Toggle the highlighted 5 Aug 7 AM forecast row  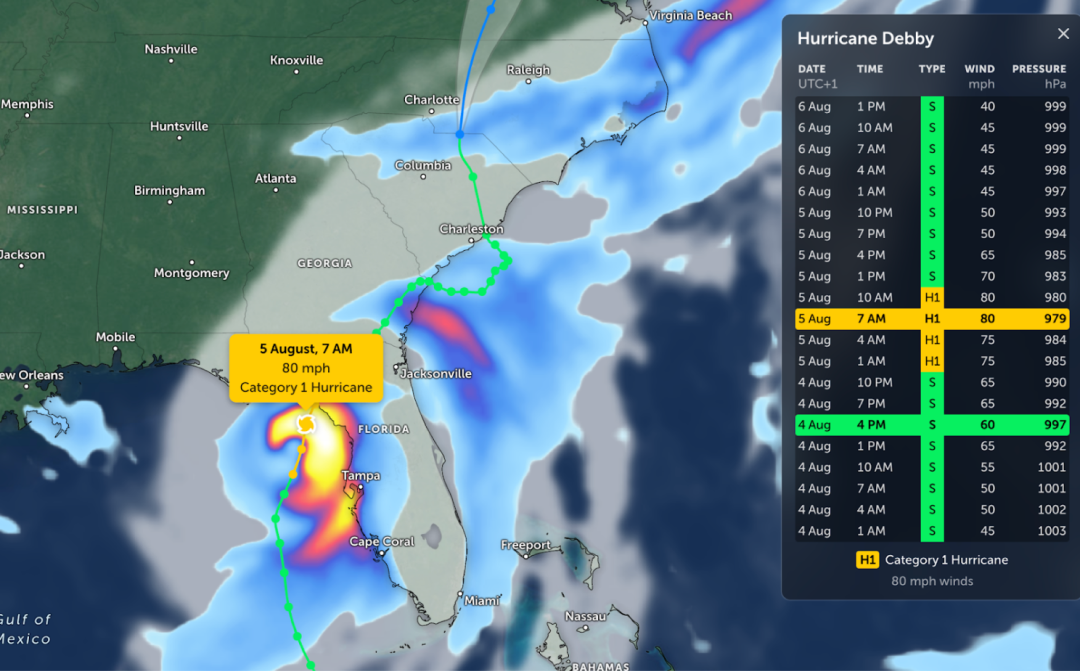click(x=930, y=318)
